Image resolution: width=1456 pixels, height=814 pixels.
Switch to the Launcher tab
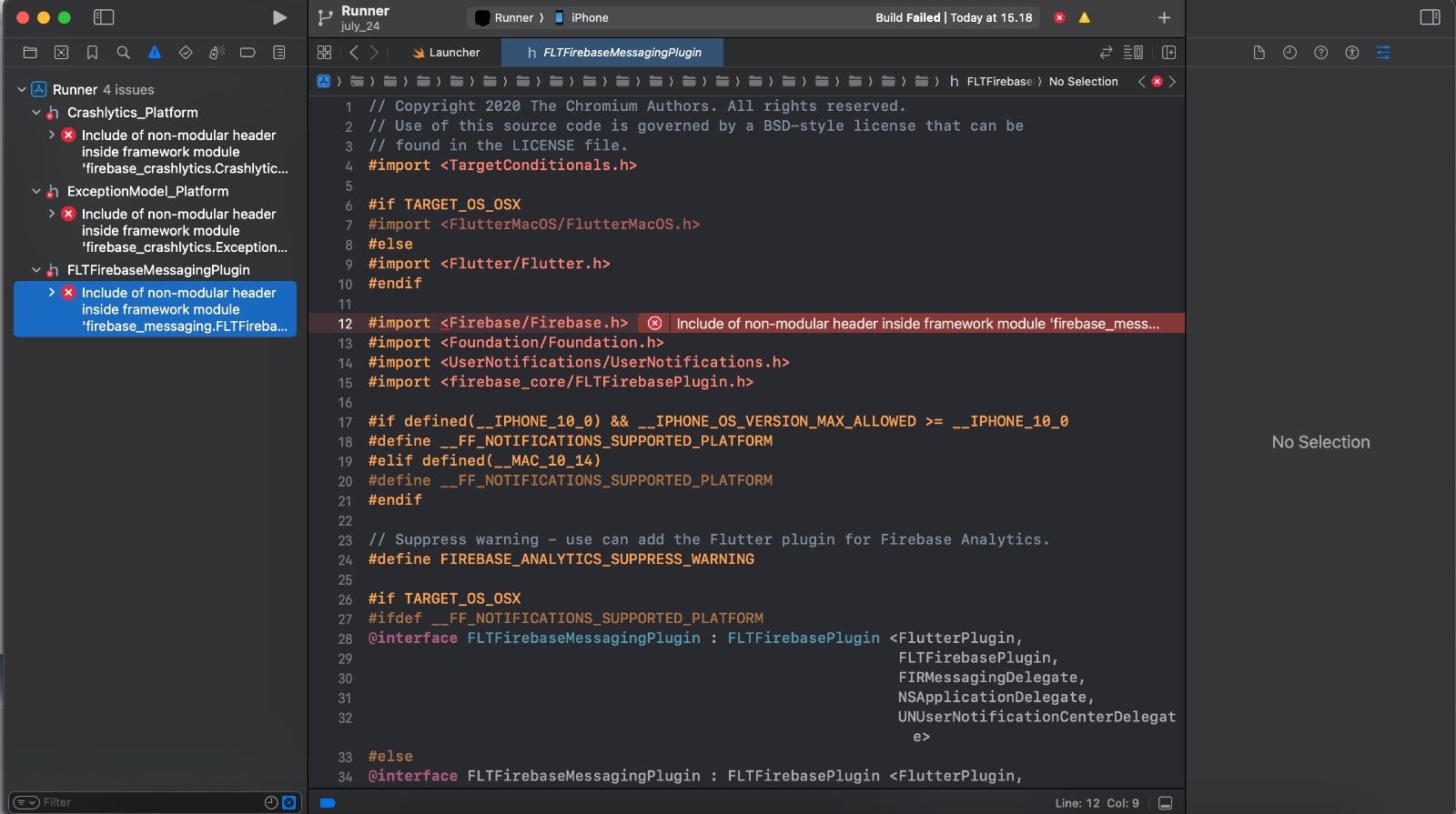click(x=446, y=53)
